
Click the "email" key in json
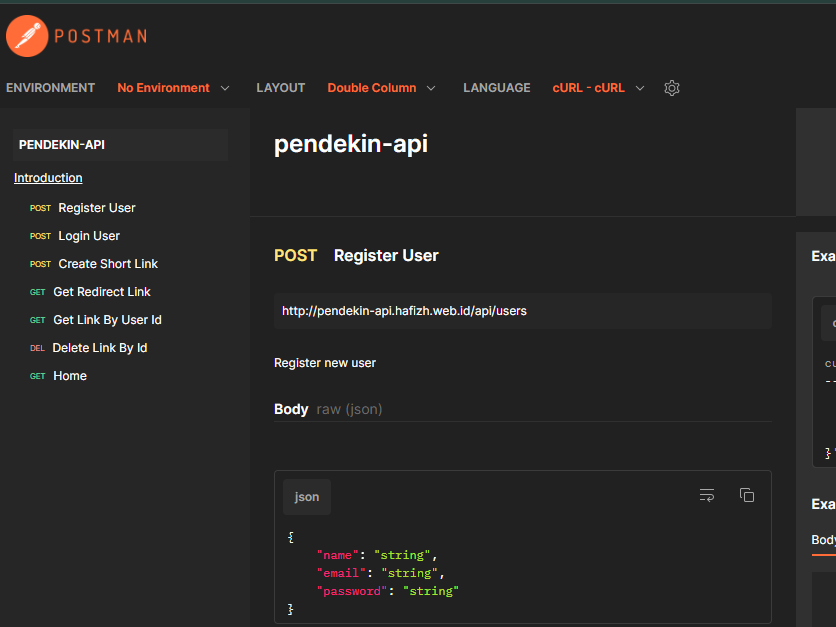(341, 573)
